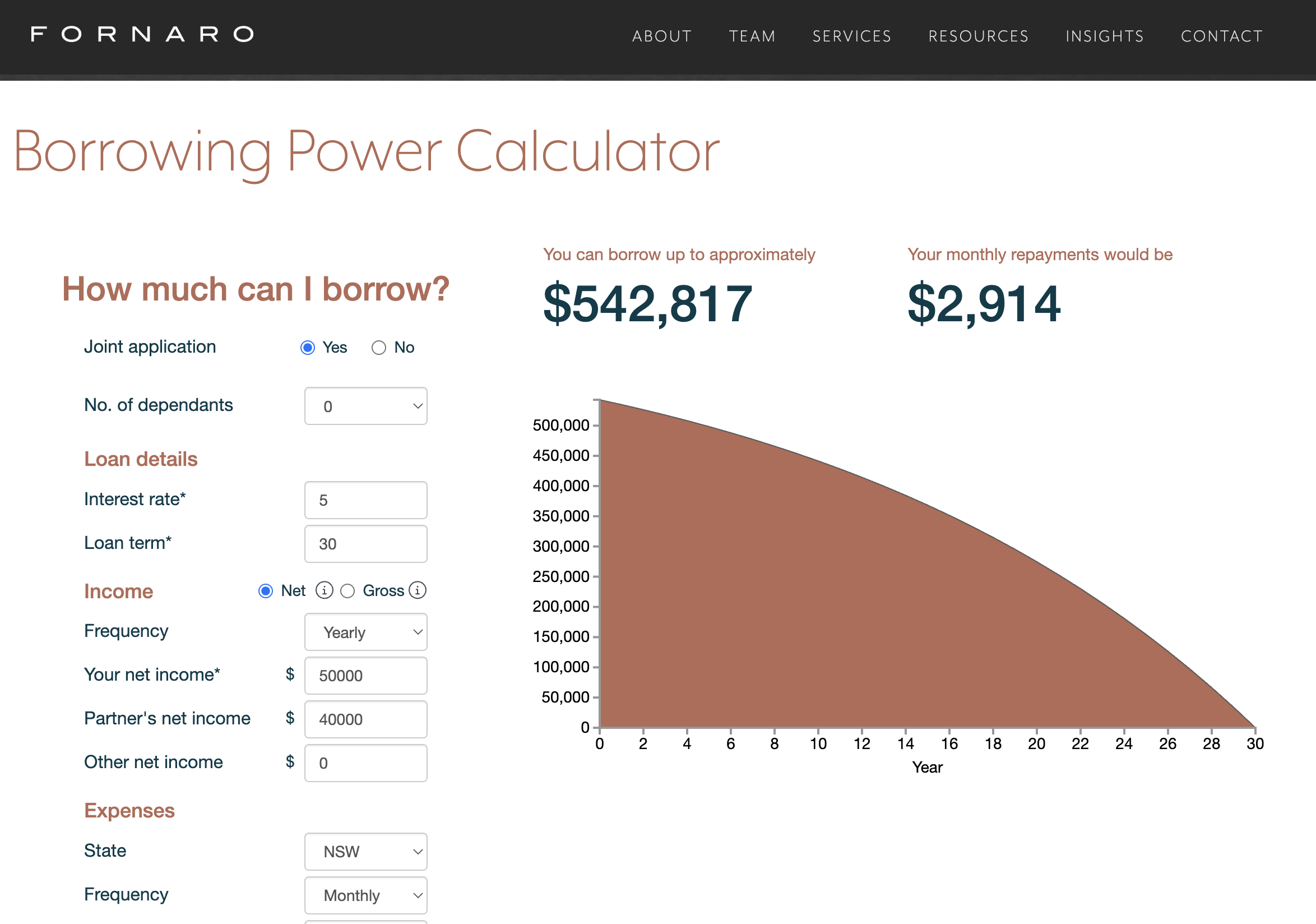Select Yes for joint application
Viewport: 1316px width, 924px height.
pos(308,348)
